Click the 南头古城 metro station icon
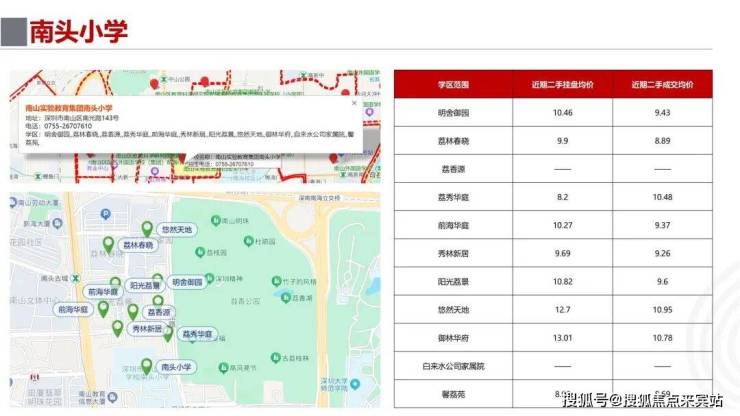The width and height of the screenshot is (740, 416). (x=75, y=278)
